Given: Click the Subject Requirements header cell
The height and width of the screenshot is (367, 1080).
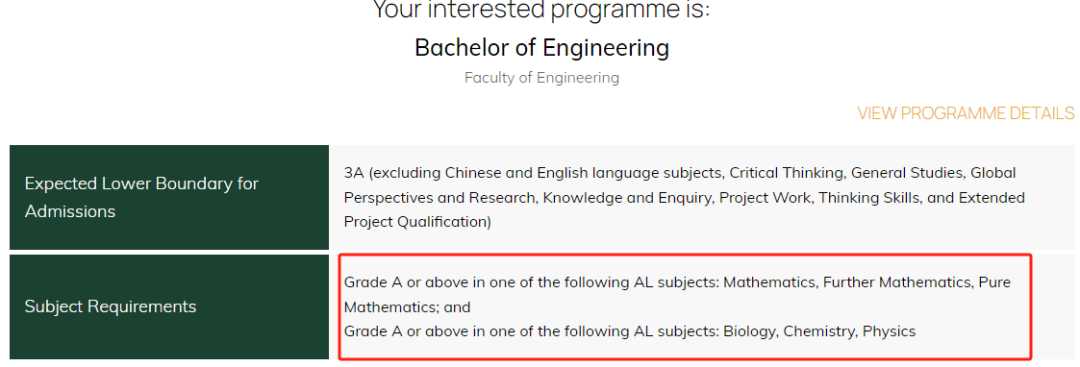Looking at the screenshot, I should click(x=169, y=307).
